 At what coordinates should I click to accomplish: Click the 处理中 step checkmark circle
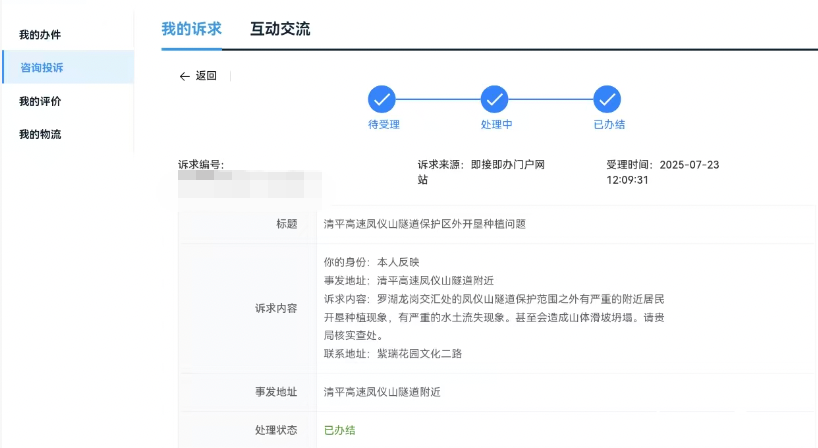pos(495,99)
